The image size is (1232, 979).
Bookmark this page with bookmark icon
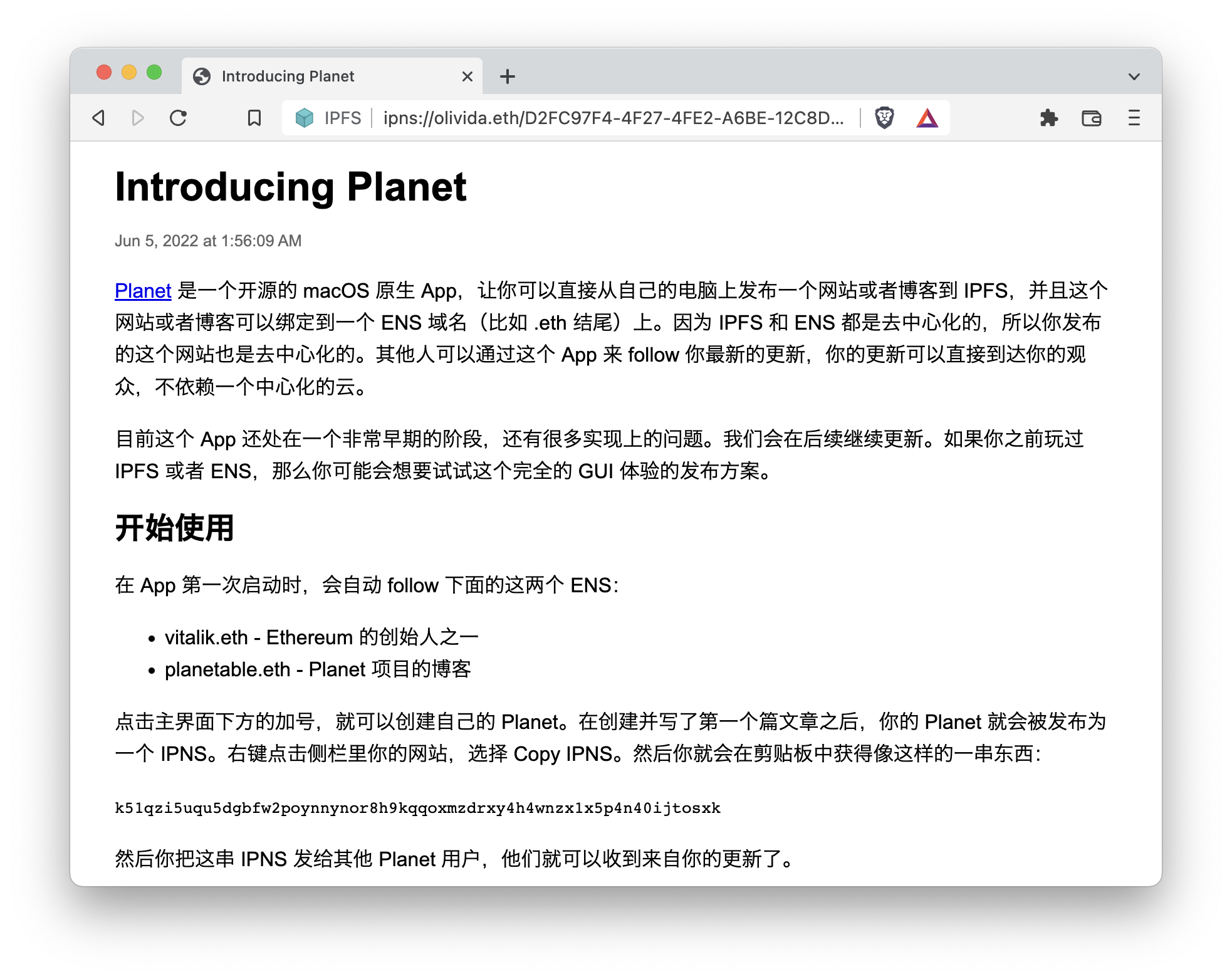[254, 118]
